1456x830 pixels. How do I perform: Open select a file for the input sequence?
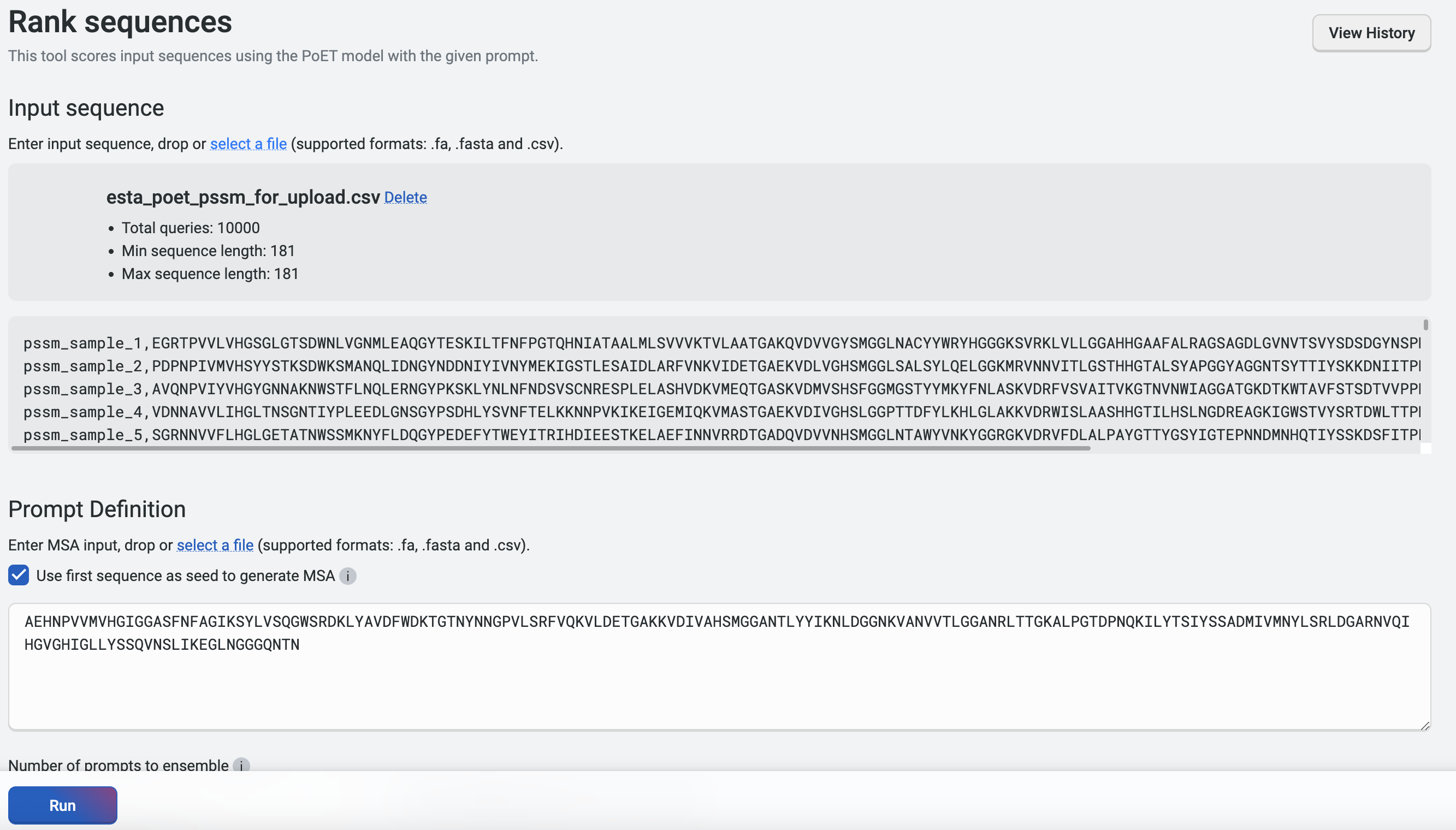[248, 144]
